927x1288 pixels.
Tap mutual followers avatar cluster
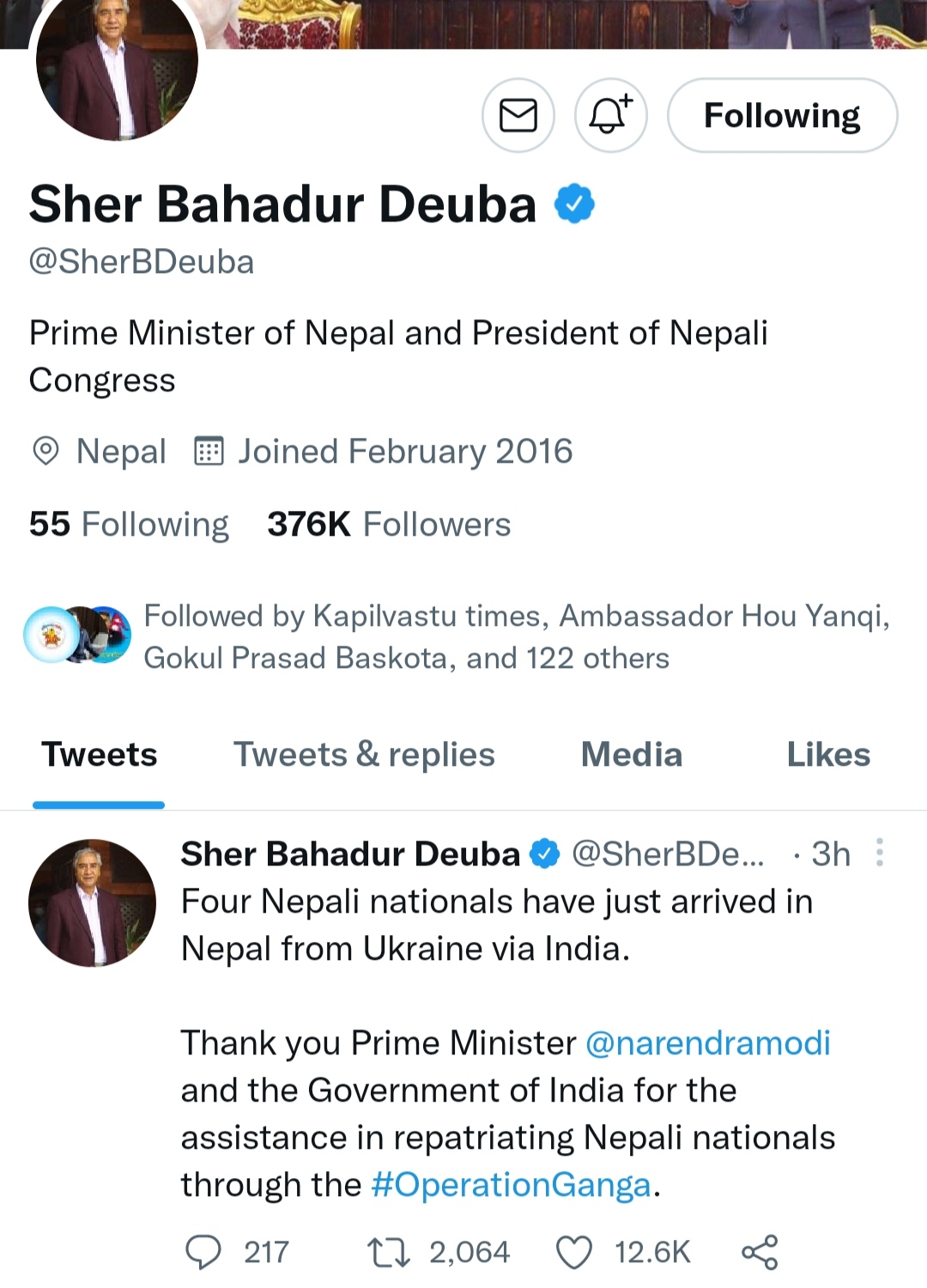pyautogui.click(x=77, y=635)
